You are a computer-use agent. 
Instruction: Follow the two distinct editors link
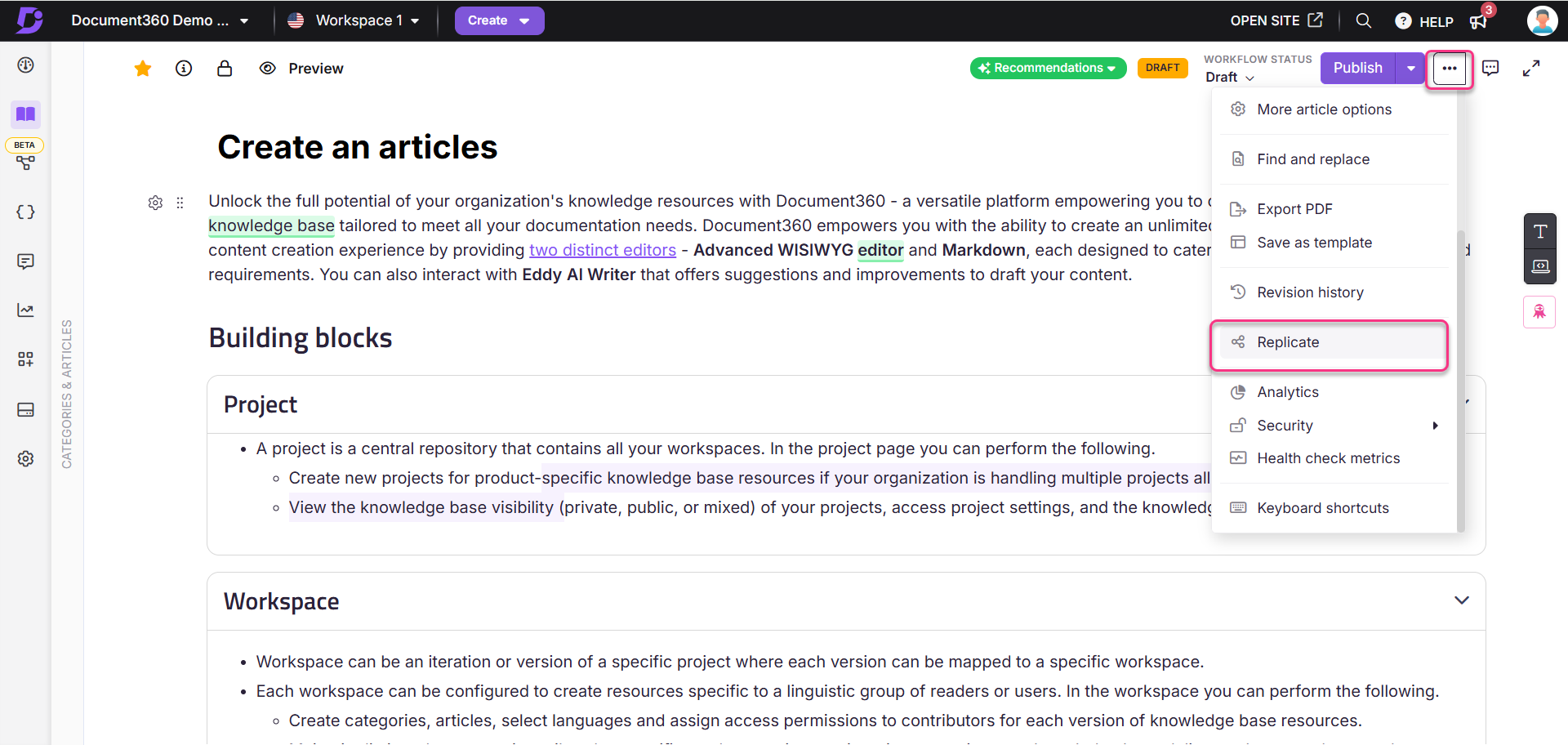[603, 250]
